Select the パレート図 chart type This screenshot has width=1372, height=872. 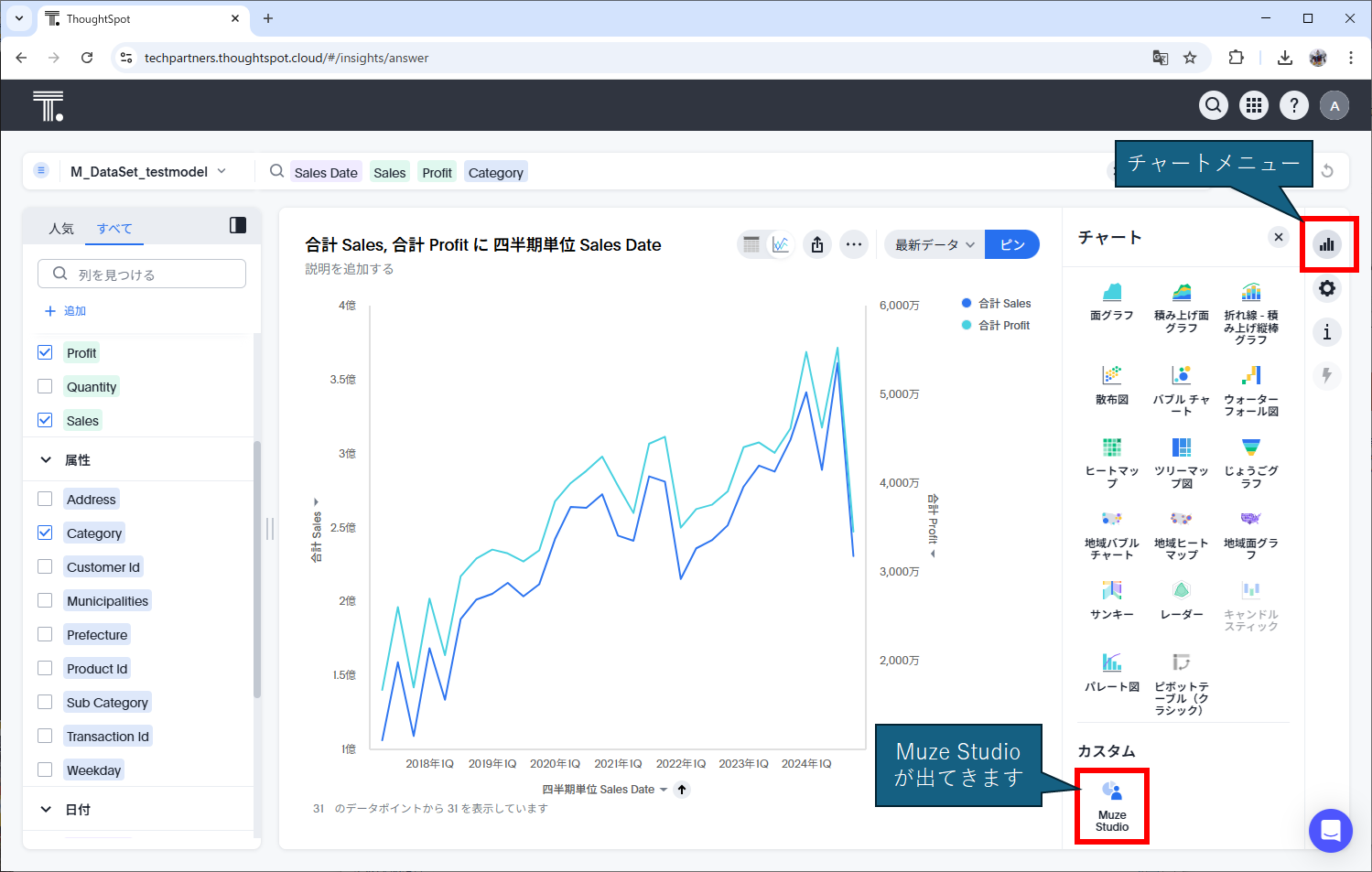click(x=1111, y=673)
